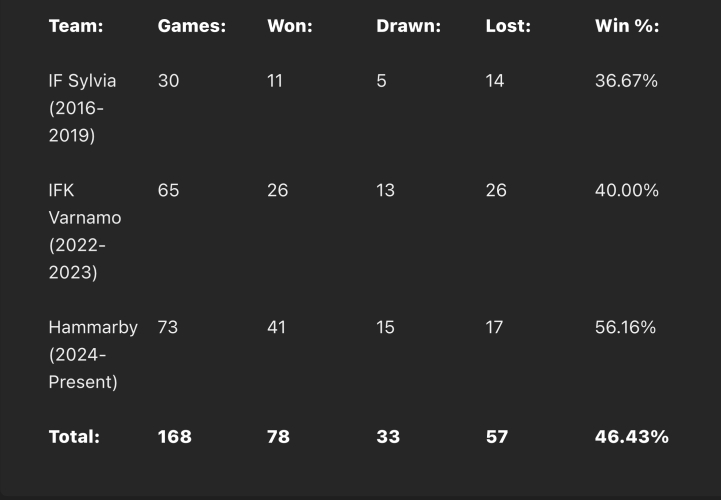721x500 pixels.
Task: Select the Drawn column header
Action: 408,26
